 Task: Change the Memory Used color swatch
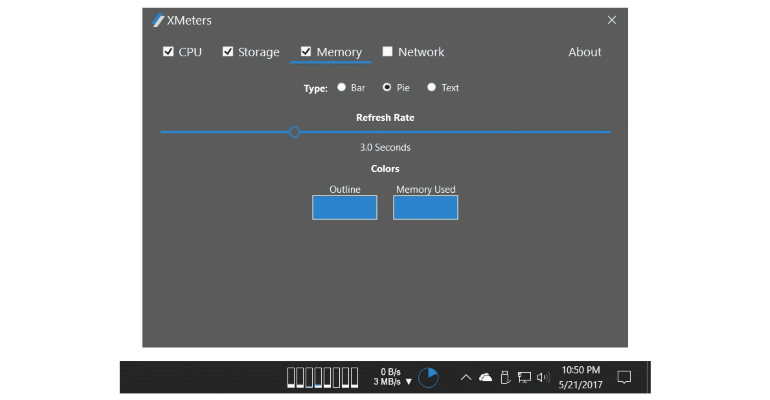click(426, 208)
